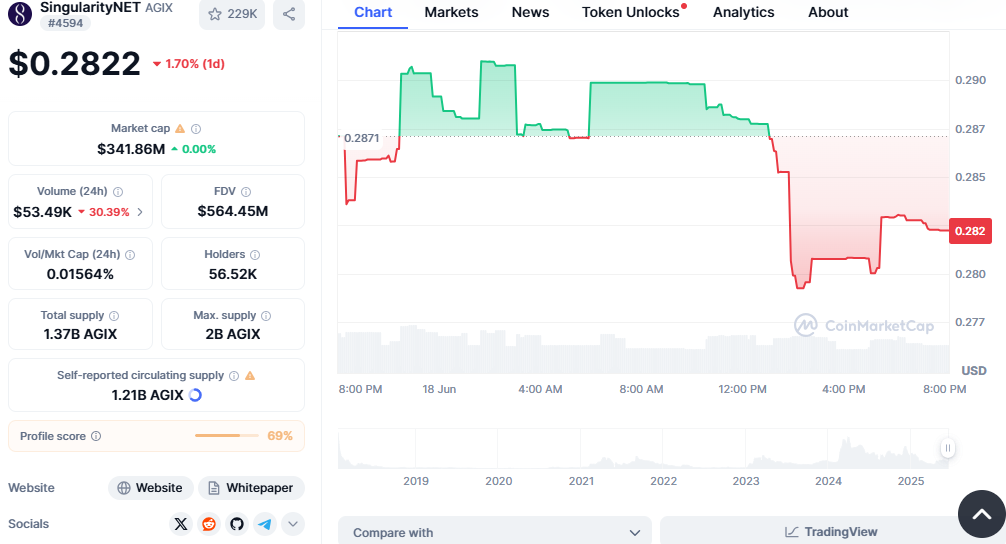This screenshot has height=544, width=1006.
Task: Open Max. supply info icon
Action: (x=266, y=316)
